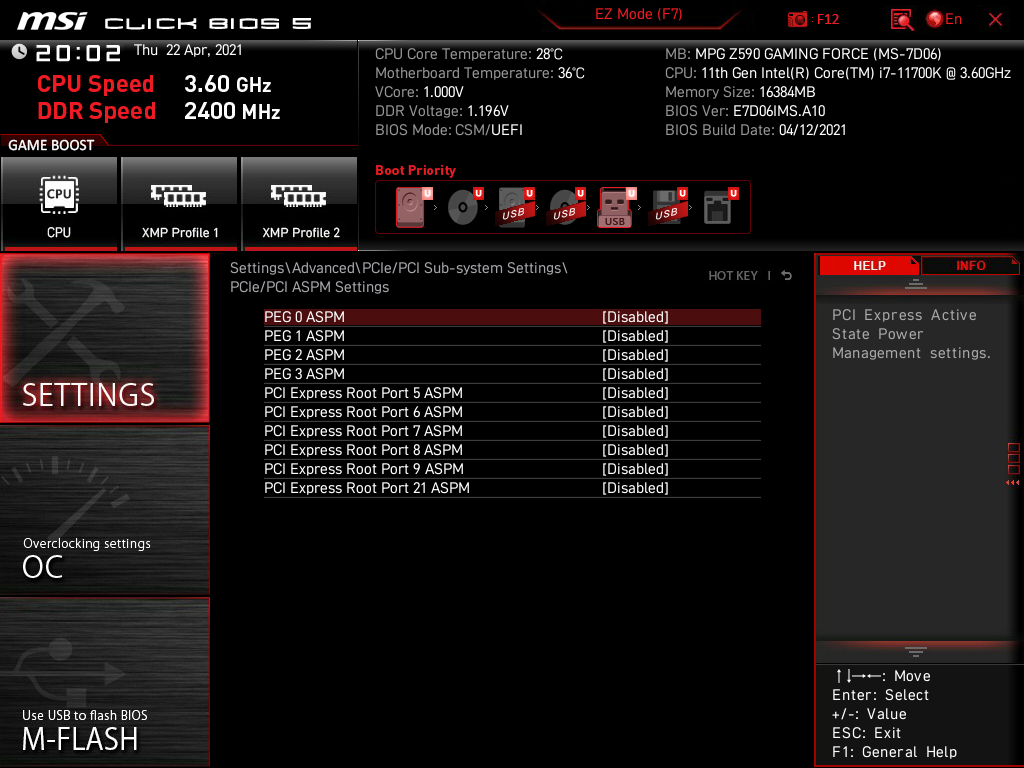Click the GAME BOOST label
Screen dimensions: 1024x768
click(x=51, y=145)
